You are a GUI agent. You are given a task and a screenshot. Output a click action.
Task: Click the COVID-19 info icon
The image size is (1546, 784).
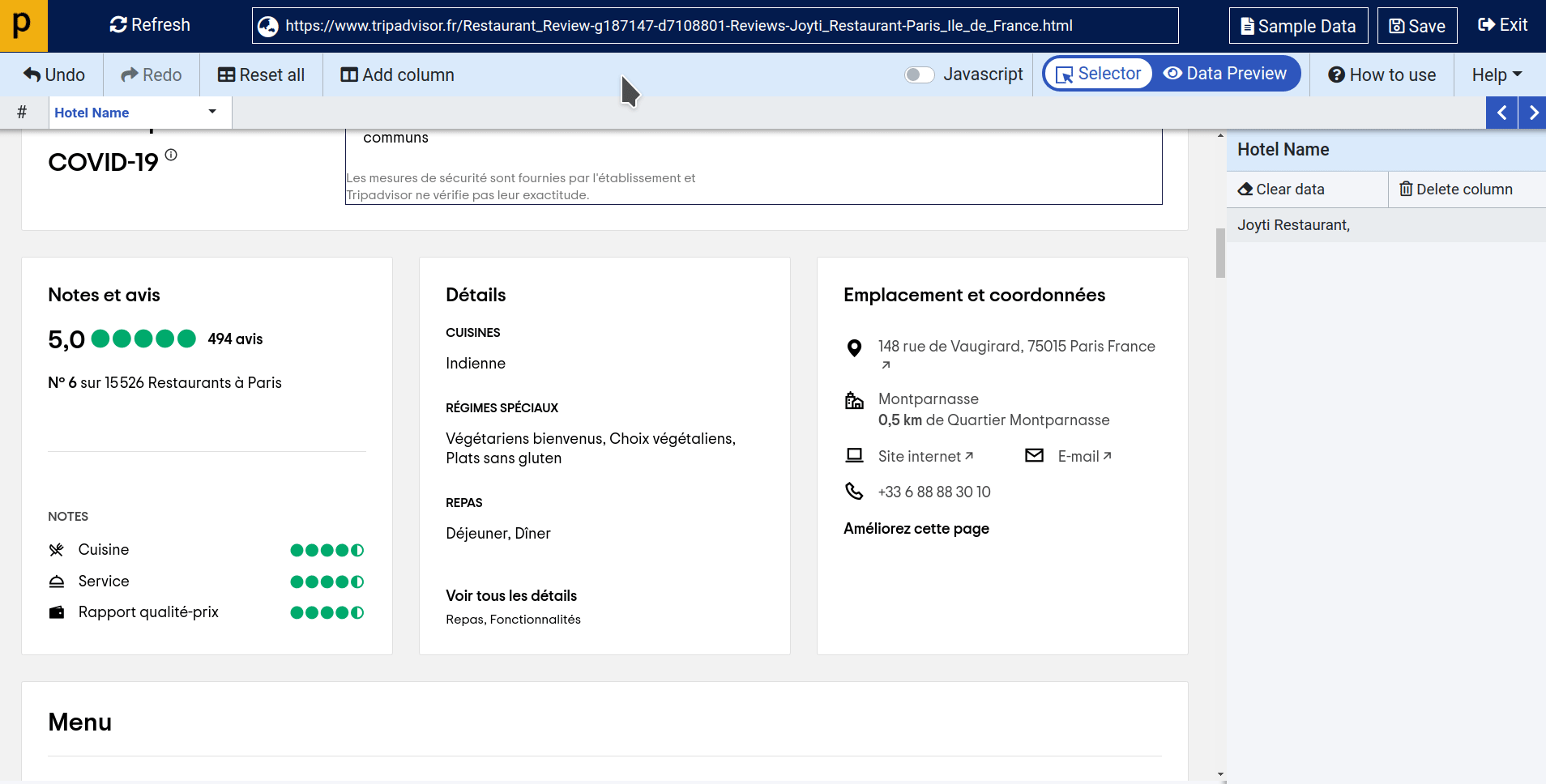point(171,155)
